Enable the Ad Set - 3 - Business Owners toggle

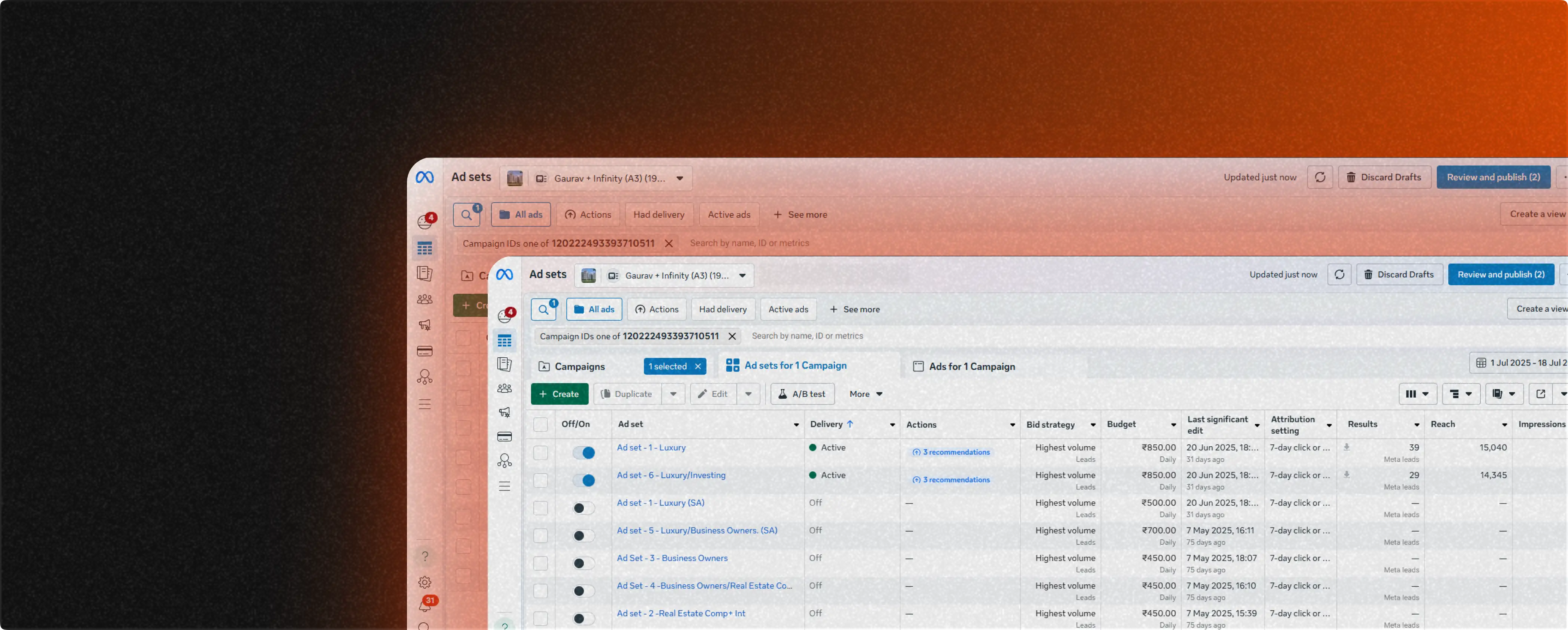point(584,564)
